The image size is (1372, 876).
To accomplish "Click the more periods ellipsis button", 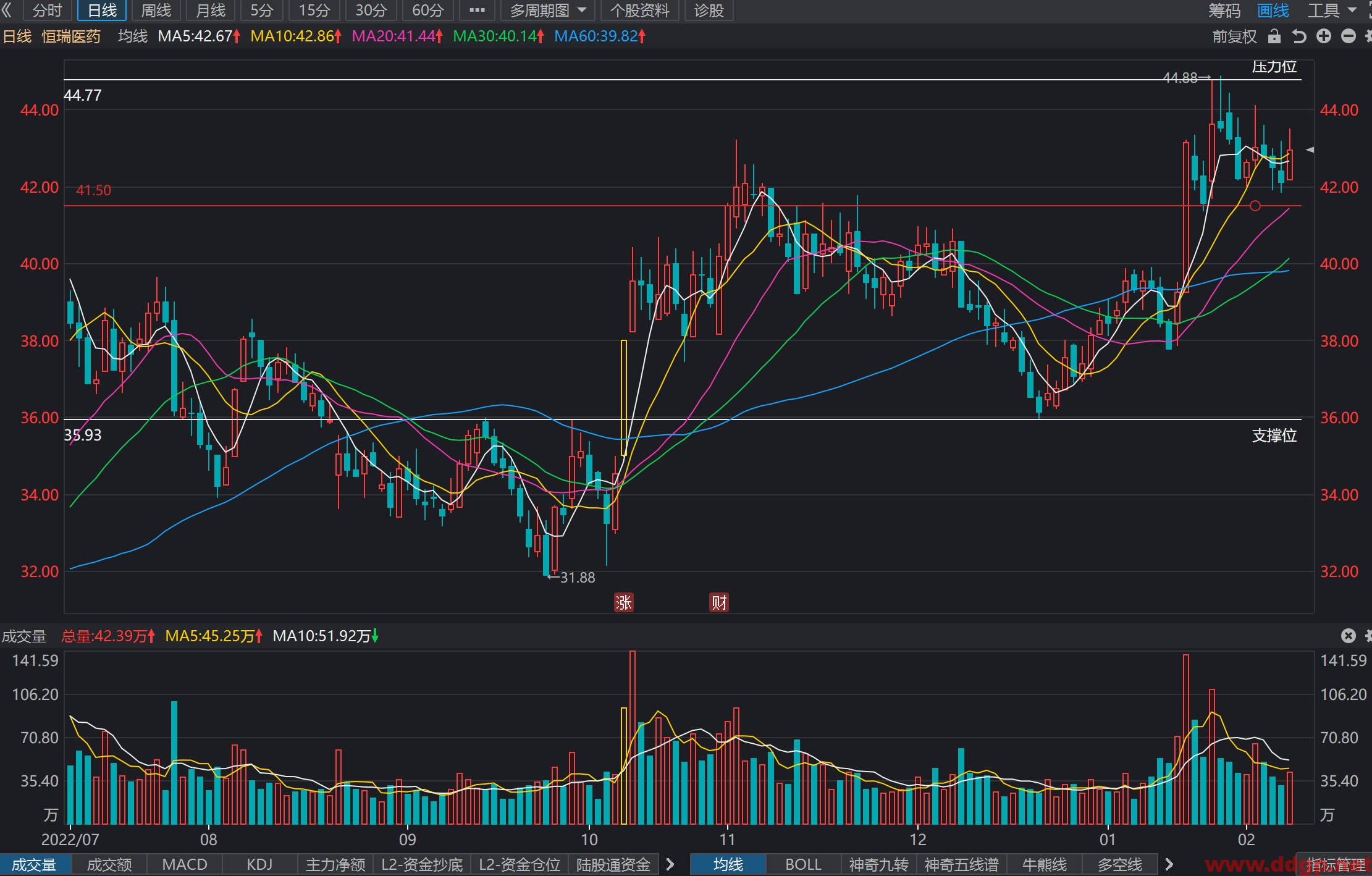I will [x=477, y=11].
